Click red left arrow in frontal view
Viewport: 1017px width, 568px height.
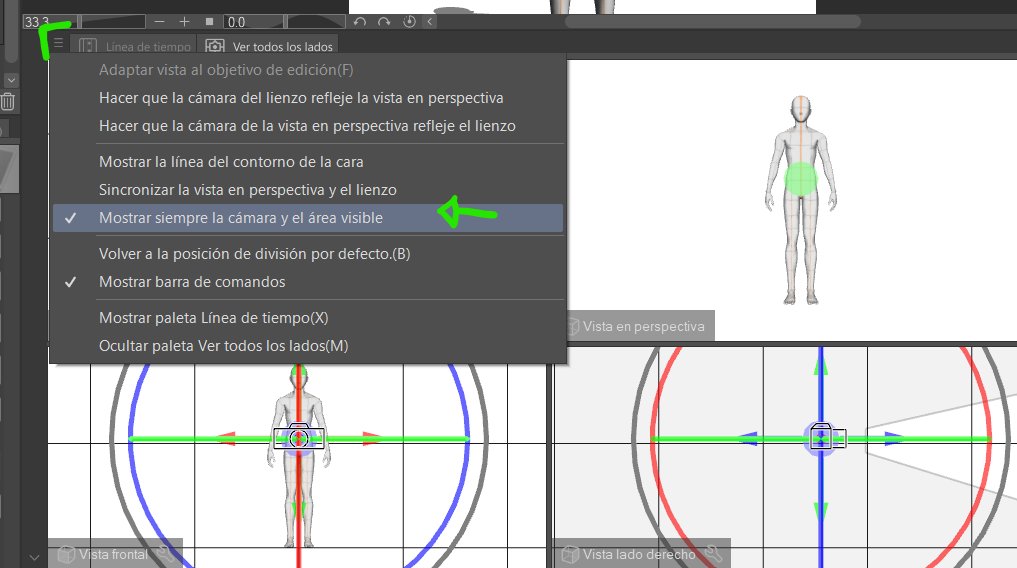point(225,438)
